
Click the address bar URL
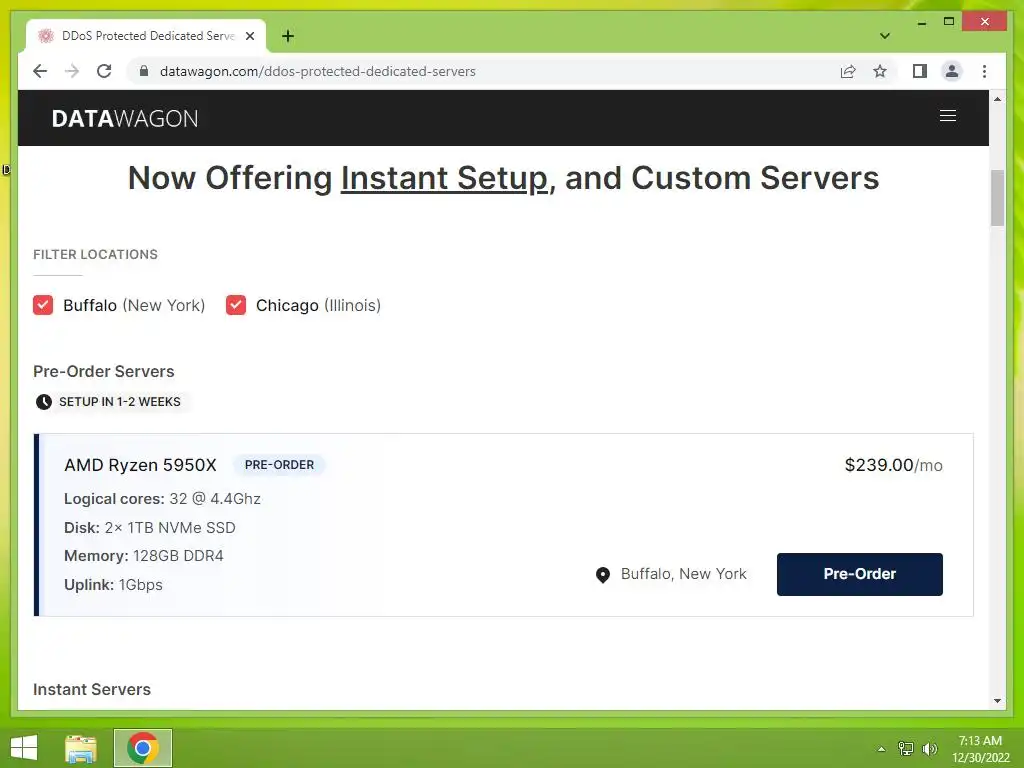[x=317, y=71]
